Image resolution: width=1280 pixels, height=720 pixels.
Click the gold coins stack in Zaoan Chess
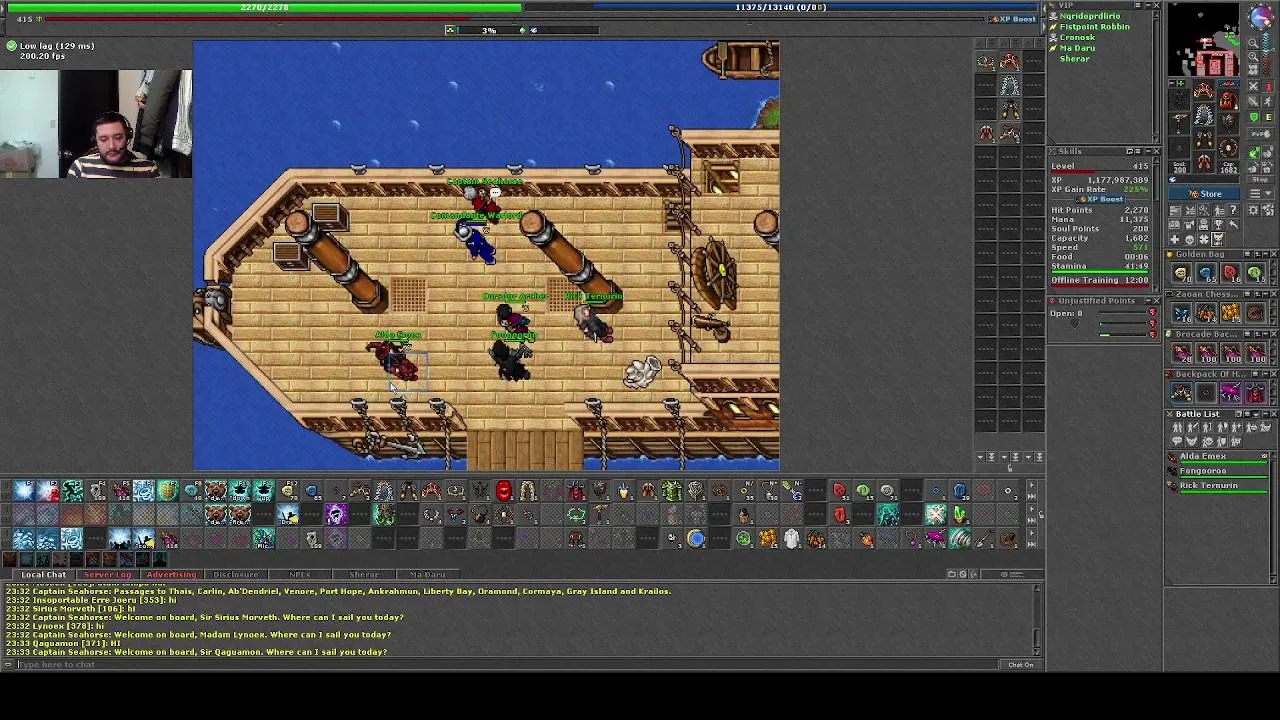(x=1231, y=313)
